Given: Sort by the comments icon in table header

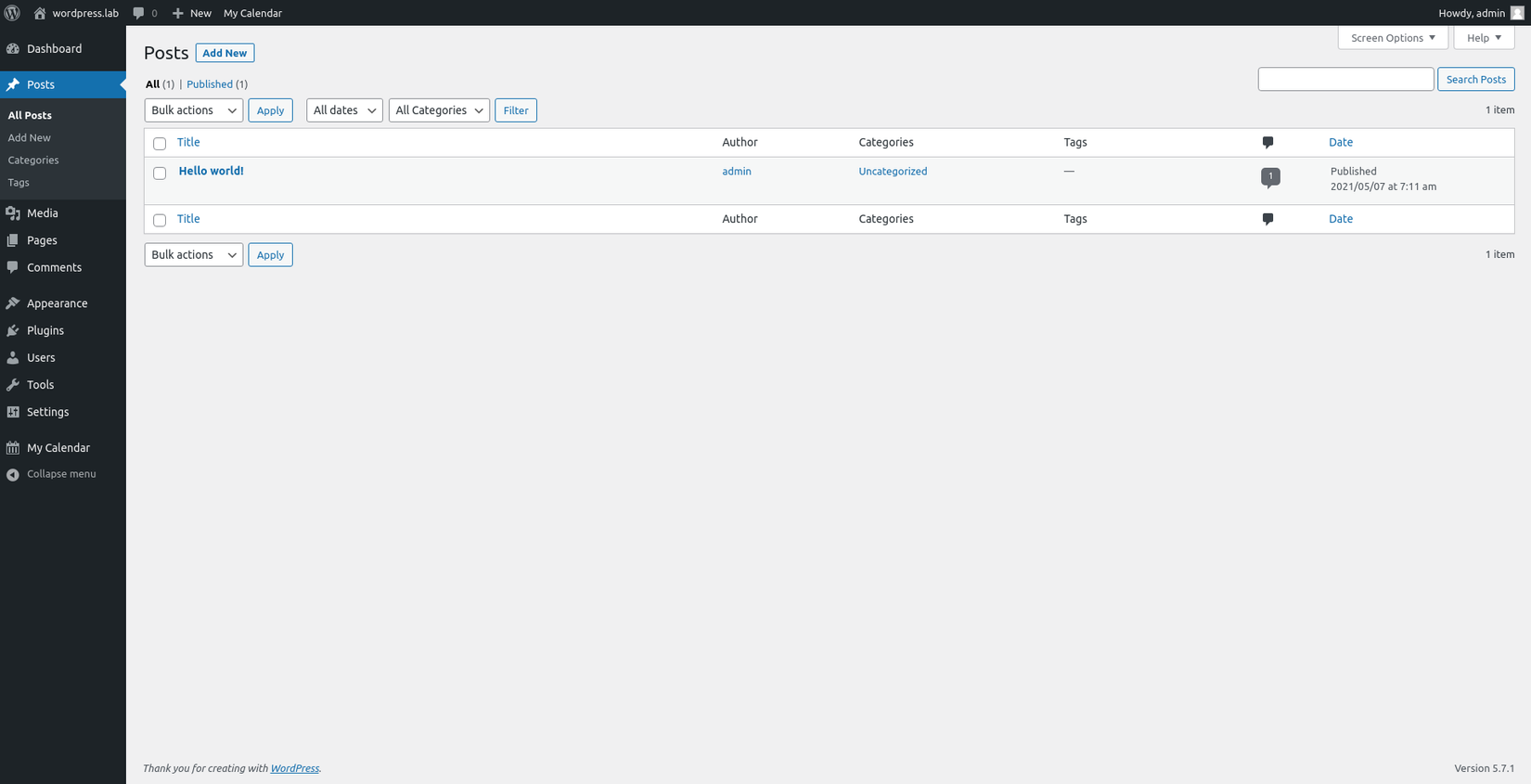Looking at the screenshot, I should (1267, 142).
